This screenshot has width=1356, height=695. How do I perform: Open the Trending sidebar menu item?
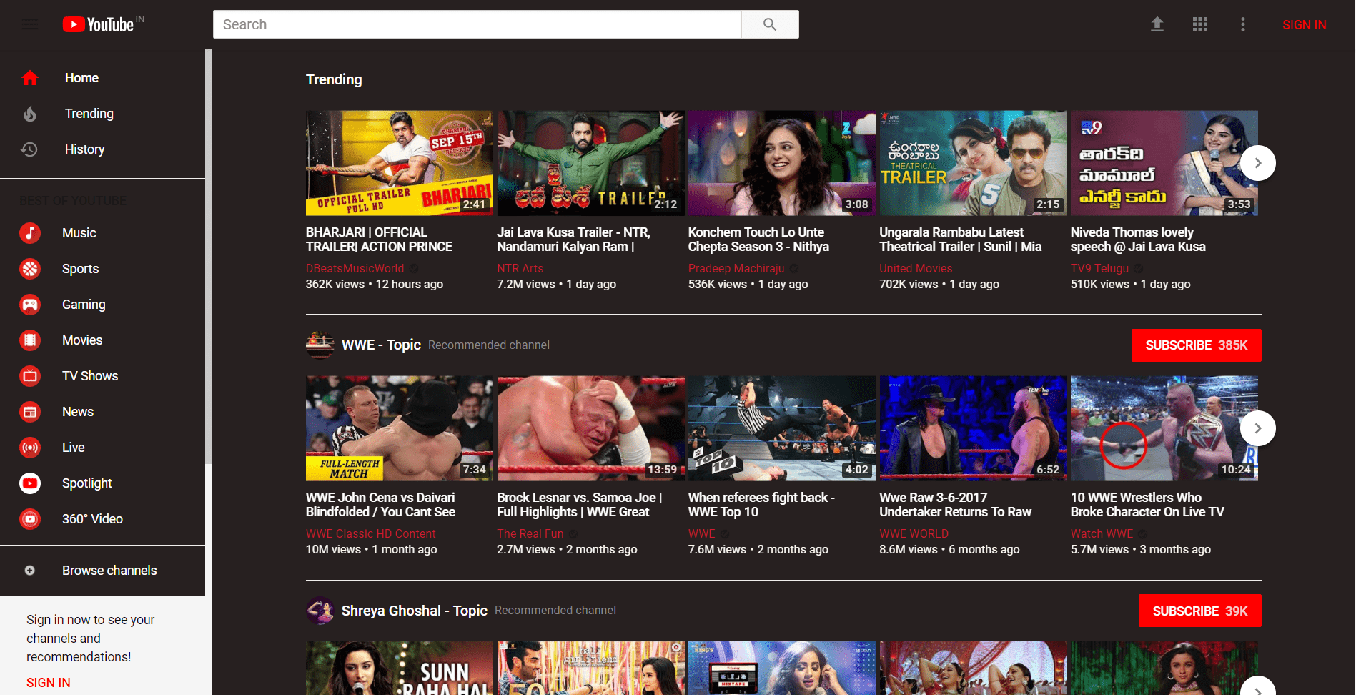tap(102, 114)
